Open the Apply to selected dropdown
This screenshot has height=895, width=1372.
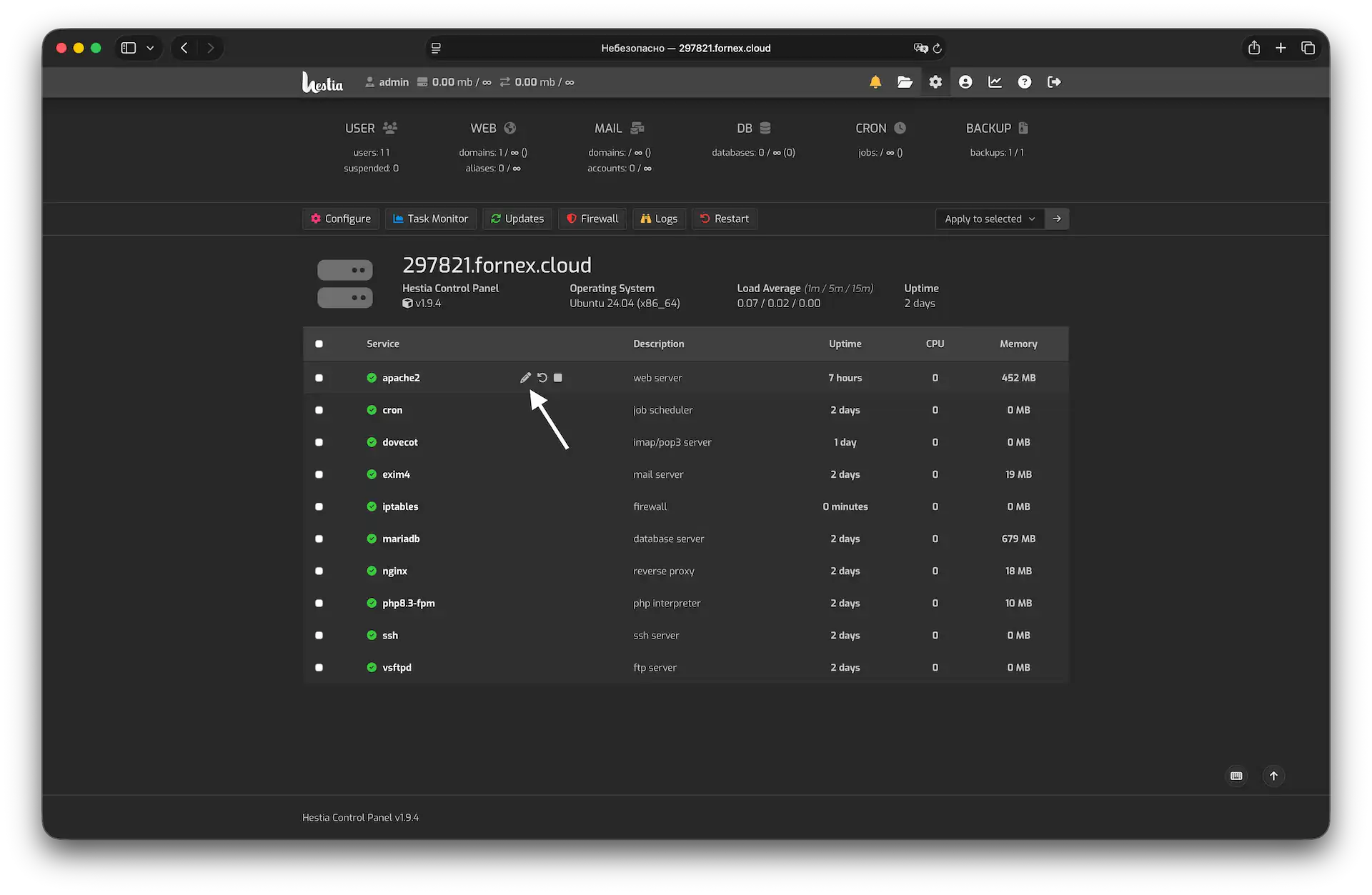[x=990, y=219]
